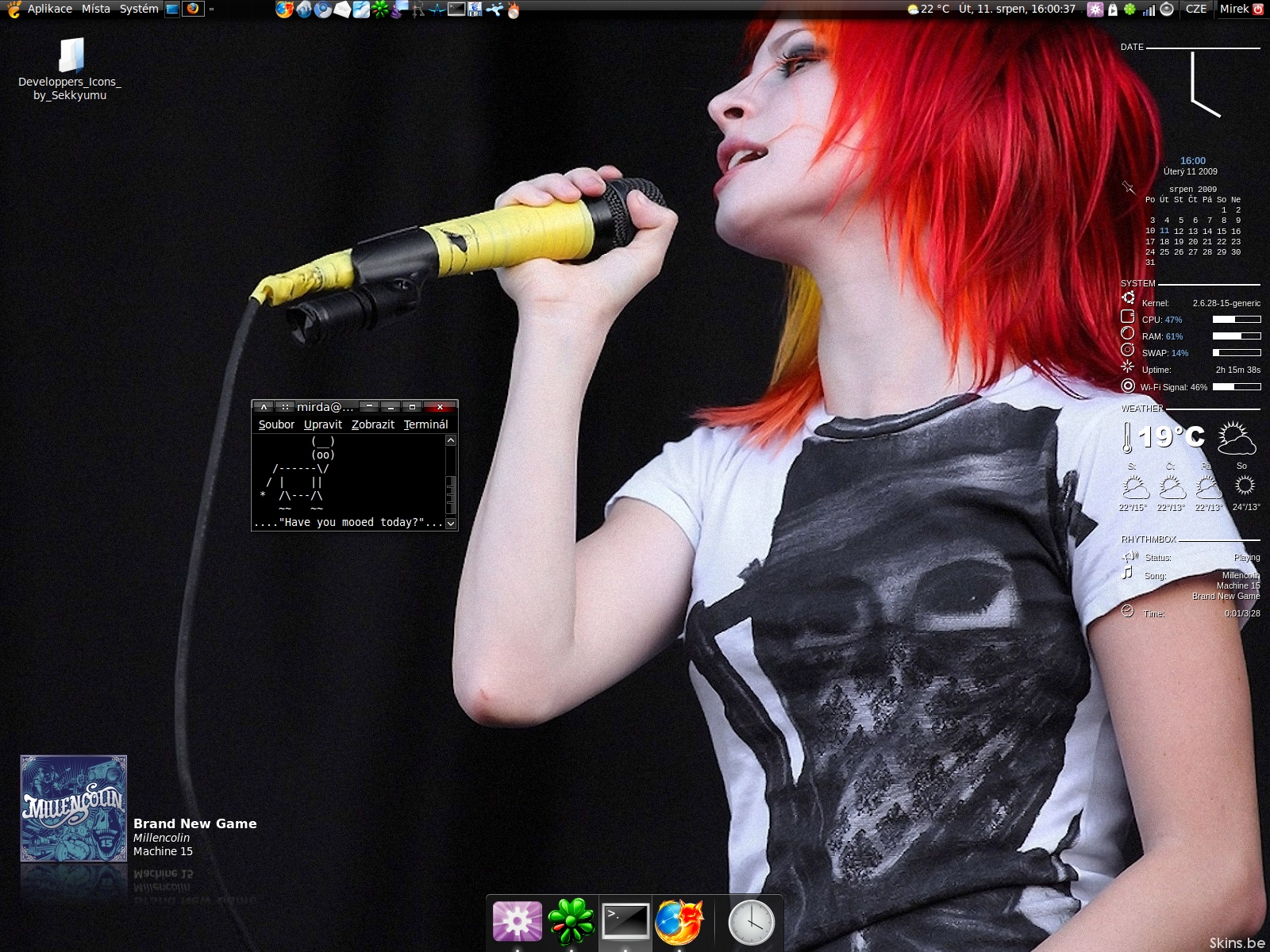Image resolution: width=1270 pixels, height=952 pixels.
Task: Click the "Have you mooed today?" terminal line
Action: click(348, 522)
